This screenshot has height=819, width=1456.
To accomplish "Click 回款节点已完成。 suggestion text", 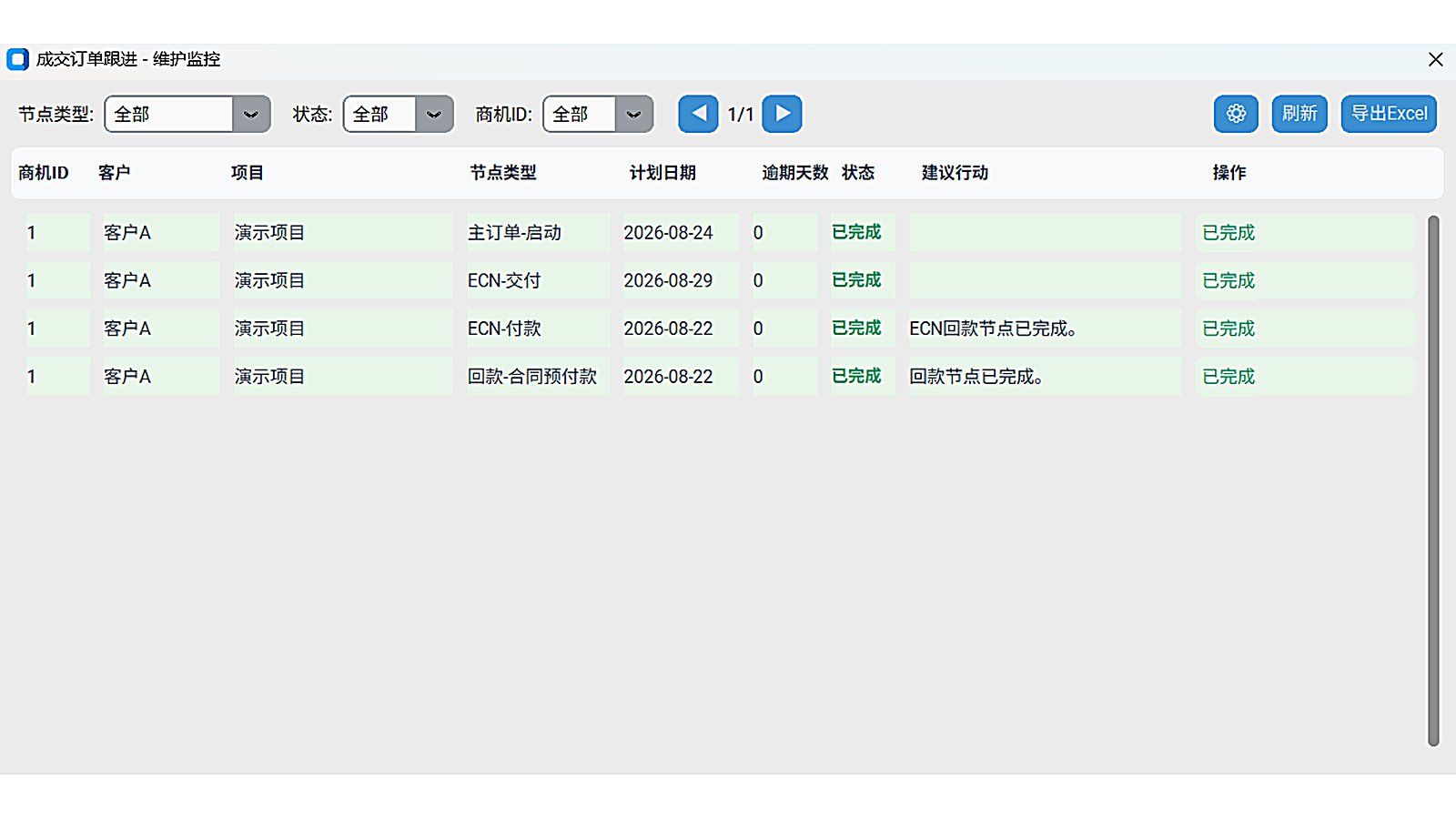I will tap(976, 377).
